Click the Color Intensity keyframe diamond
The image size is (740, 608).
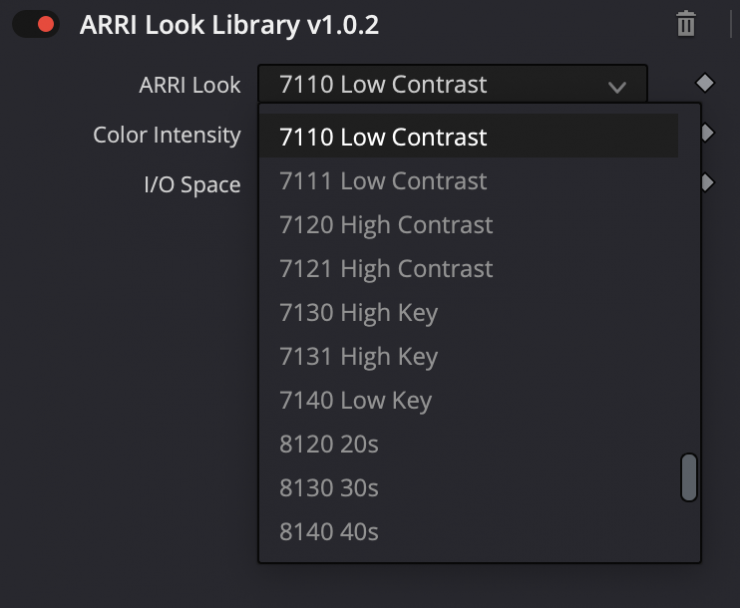click(x=708, y=133)
